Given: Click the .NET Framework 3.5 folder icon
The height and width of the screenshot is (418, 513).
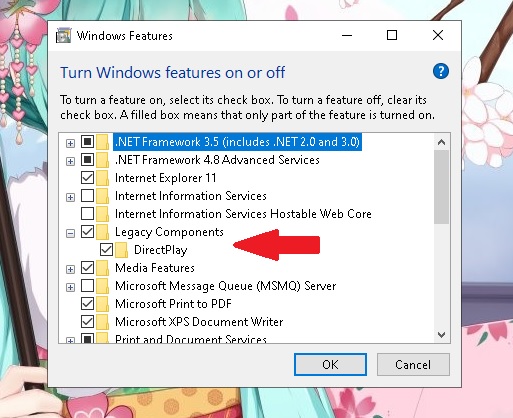Looking at the screenshot, I should coord(103,142).
